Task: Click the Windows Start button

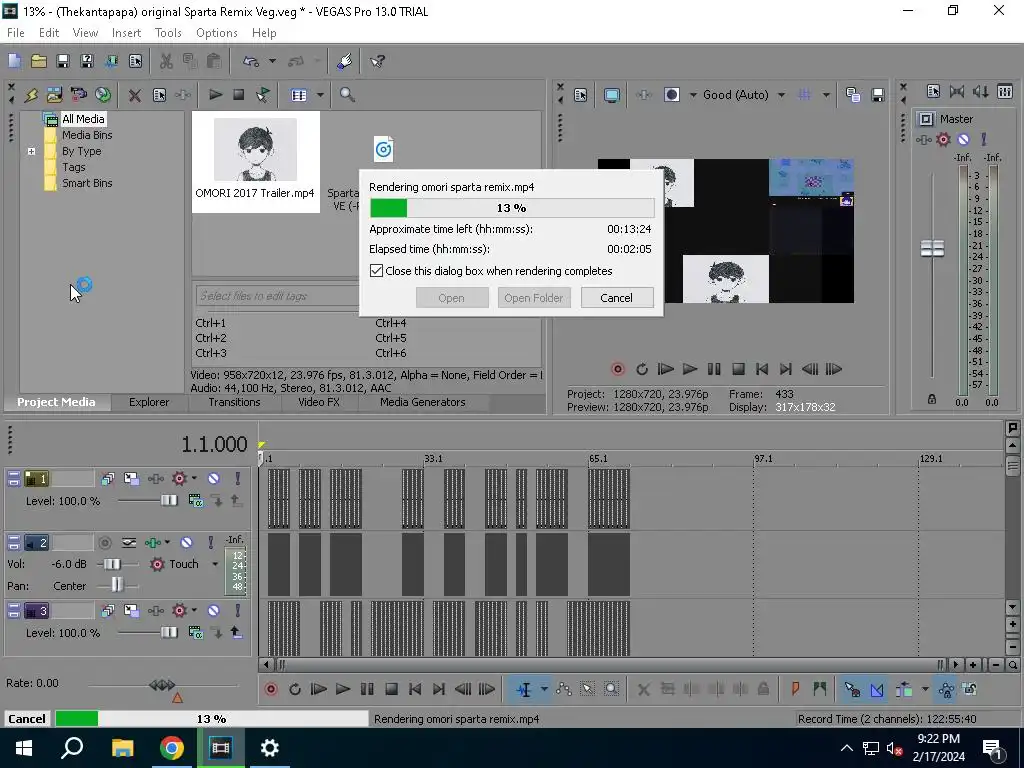Action: pyautogui.click(x=24, y=748)
